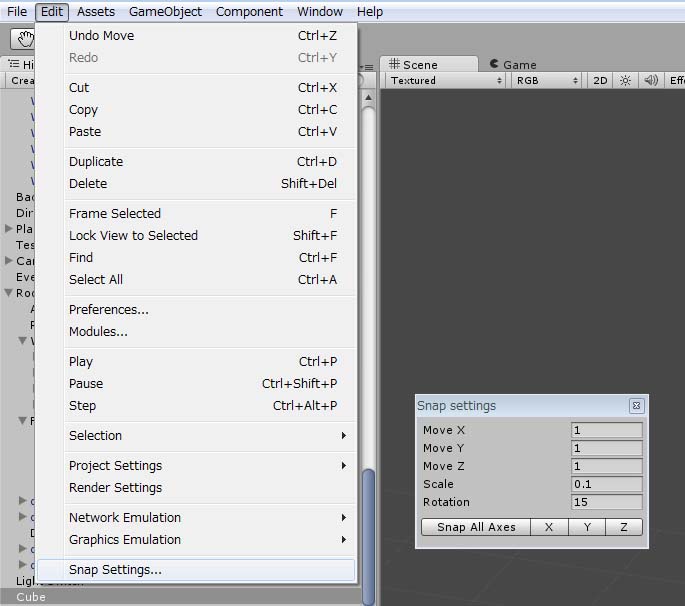685x606 pixels.
Task: Collapse the Roo hierarchy item triangle
Action: click(x=8, y=292)
